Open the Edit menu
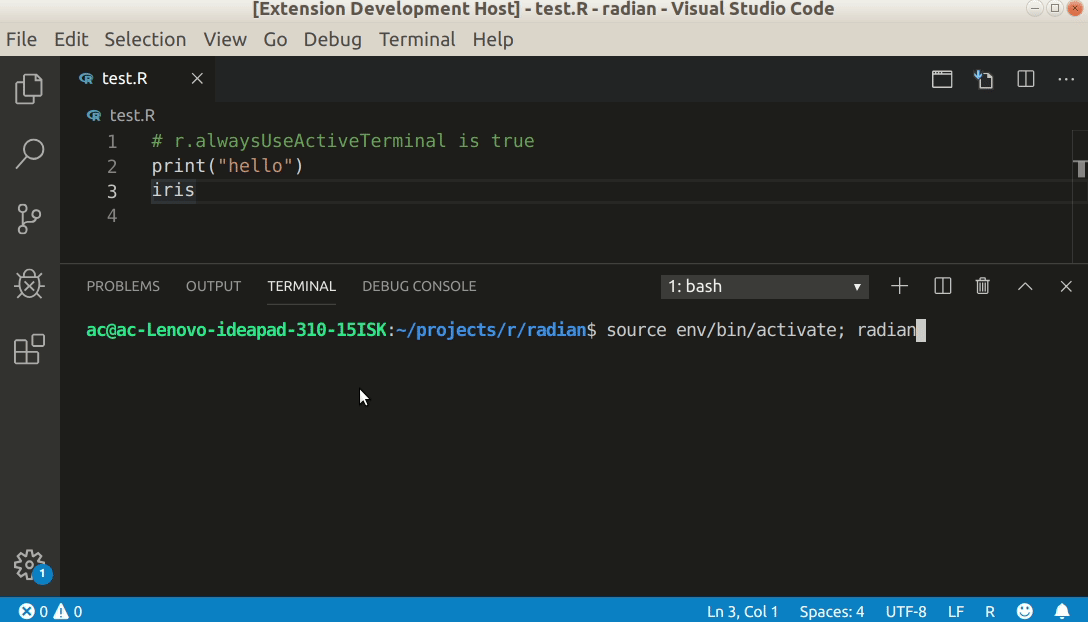Image resolution: width=1088 pixels, height=622 pixels. [71, 40]
